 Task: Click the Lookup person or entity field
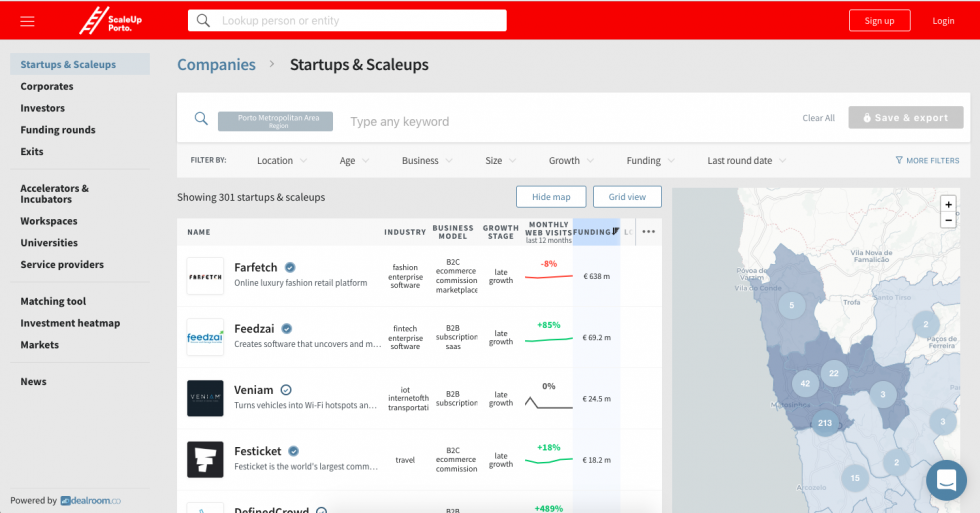pyautogui.click(x=348, y=21)
